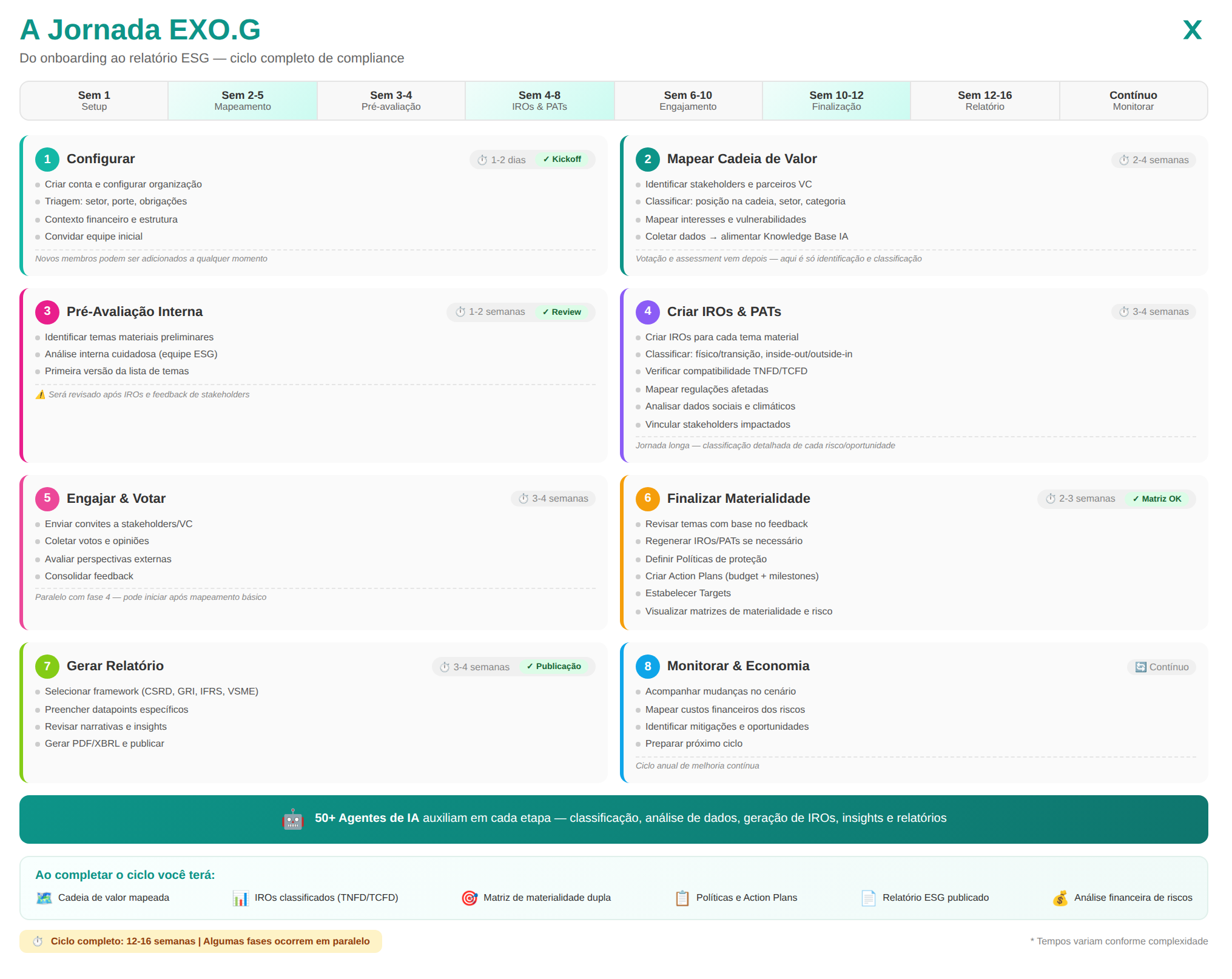The image size is (1232, 979).
Task: Open the Sem 12-16 Relatório tab
Action: 985,101
